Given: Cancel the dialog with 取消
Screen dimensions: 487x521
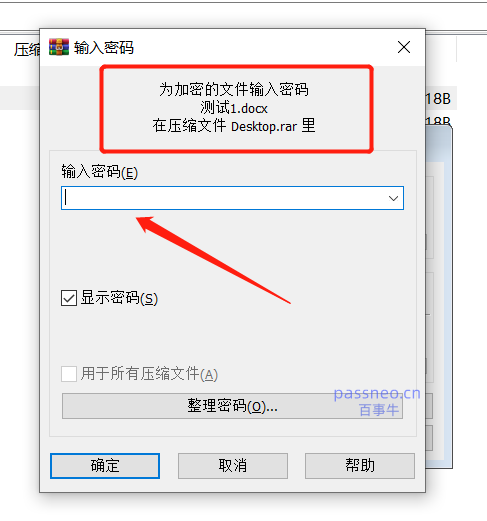Looking at the screenshot, I should 233,466.
